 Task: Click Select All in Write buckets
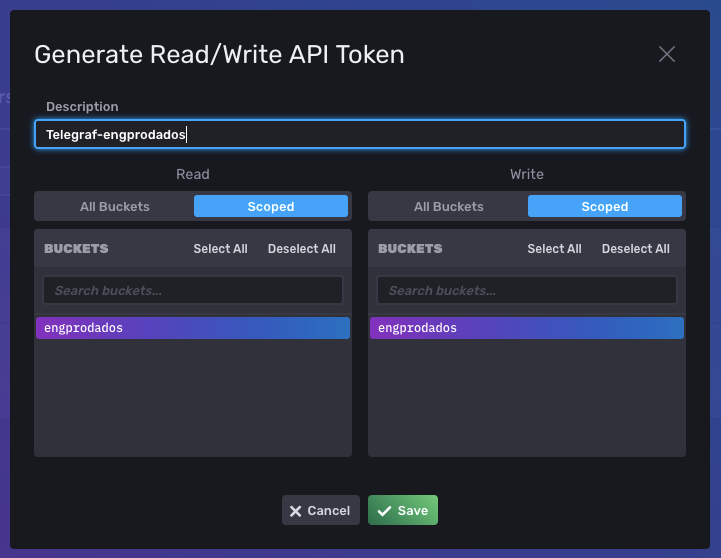tap(554, 249)
